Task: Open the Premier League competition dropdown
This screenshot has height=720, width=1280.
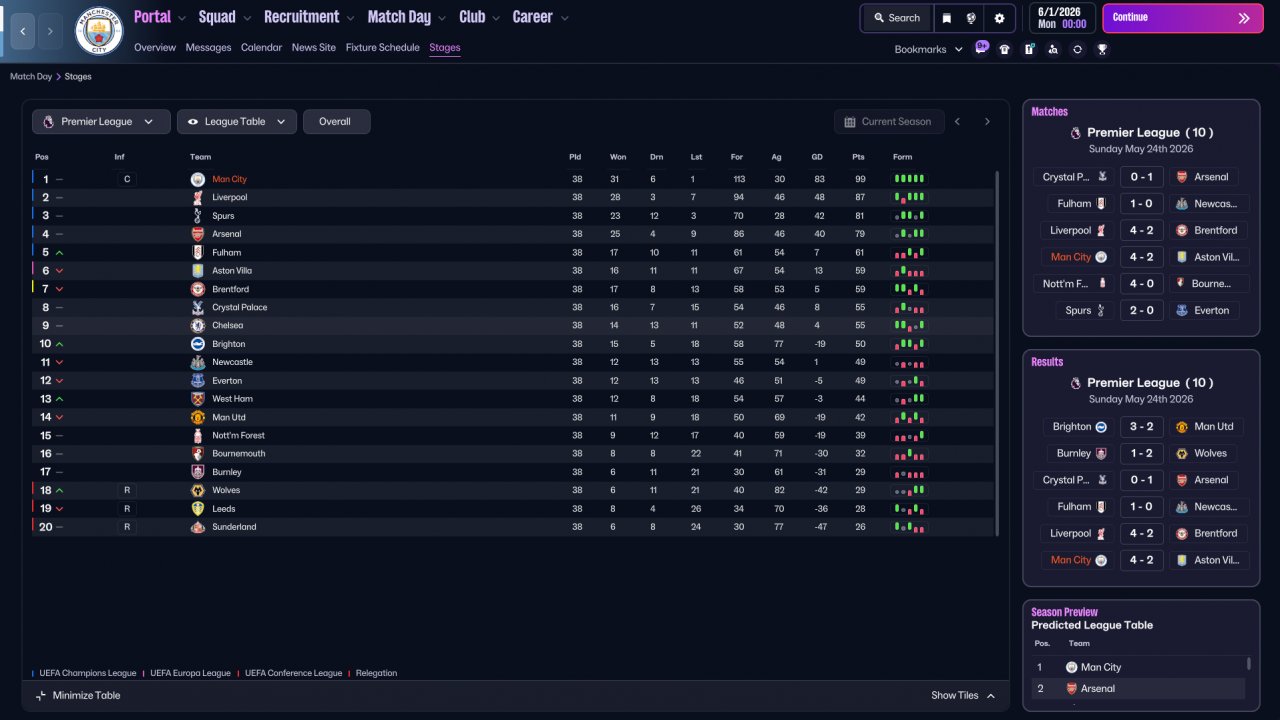Action: pyautogui.click(x=100, y=122)
